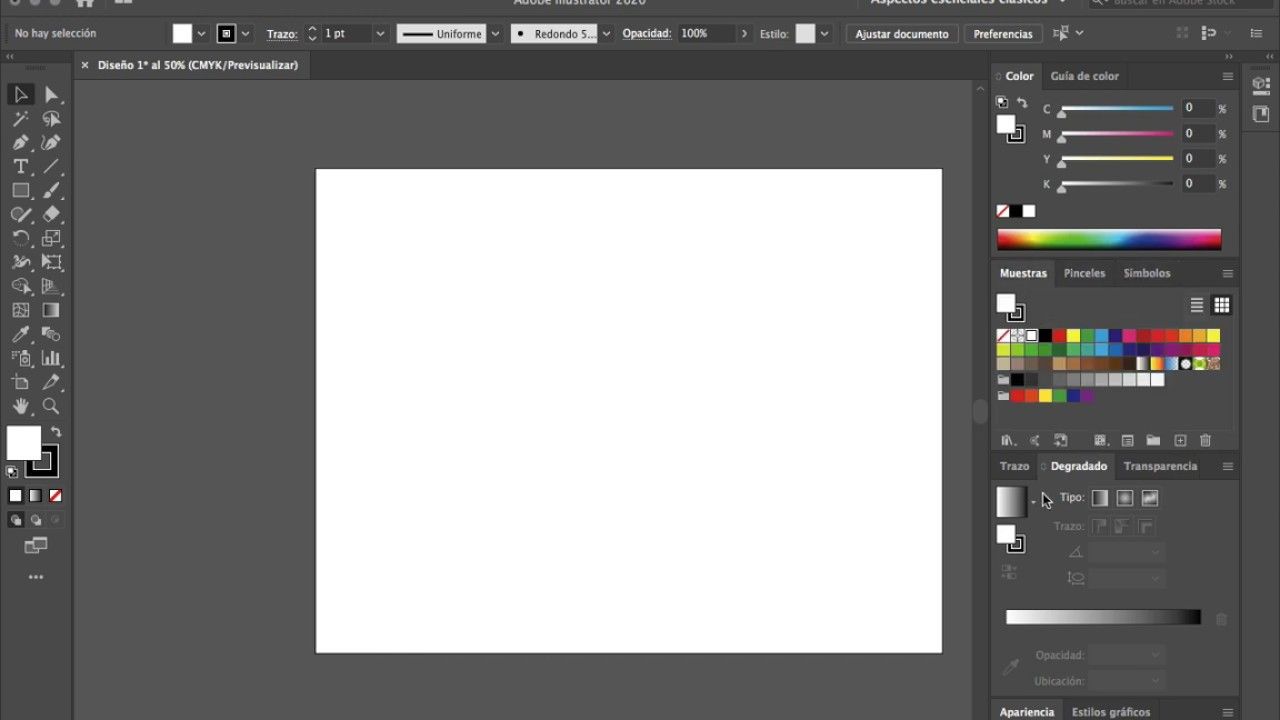Open the Pinceles tab
This screenshot has height=720, width=1280.
(1084, 272)
